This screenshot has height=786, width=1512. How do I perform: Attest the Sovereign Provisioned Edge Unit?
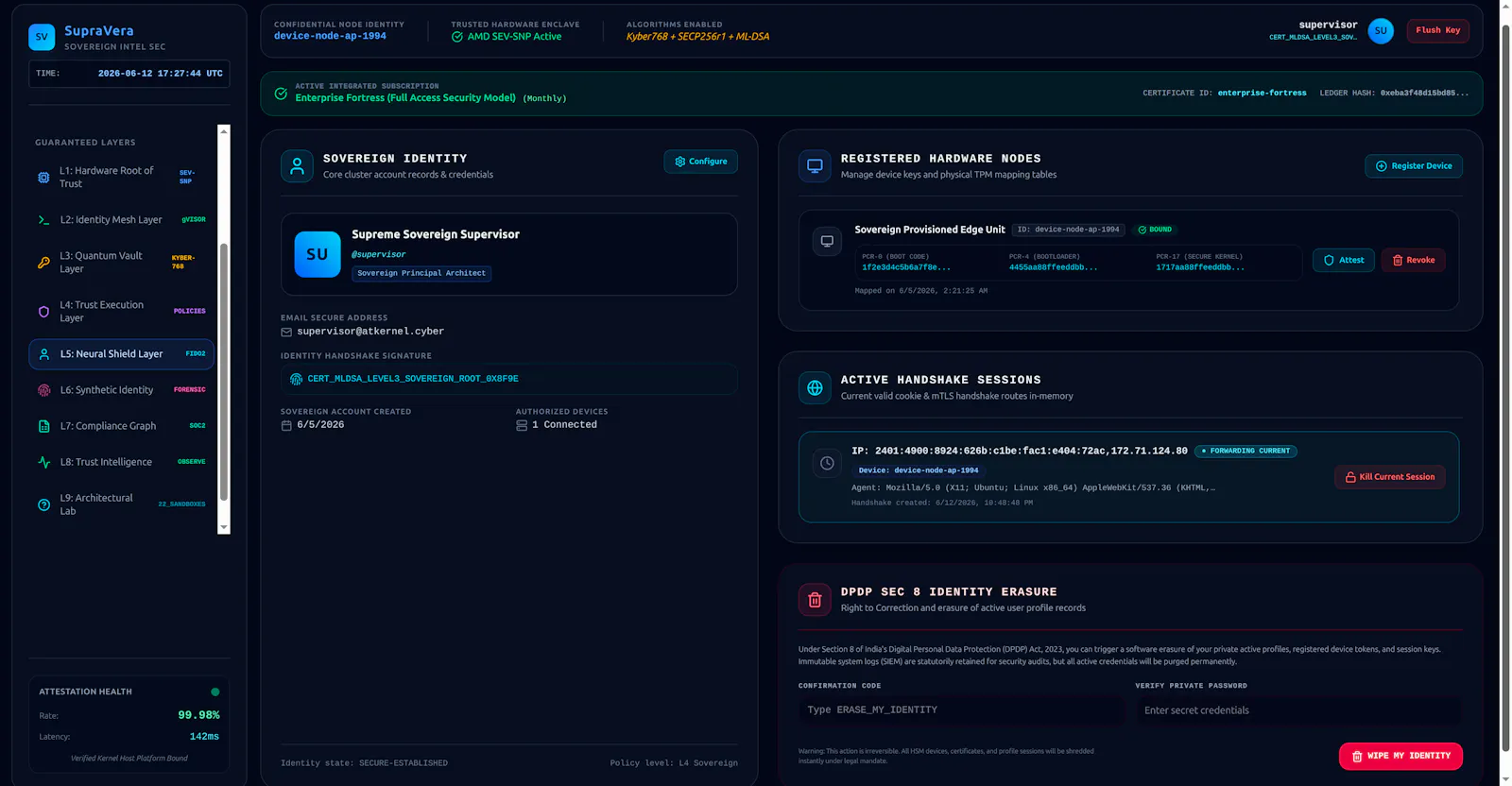pyautogui.click(x=1343, y=260)
